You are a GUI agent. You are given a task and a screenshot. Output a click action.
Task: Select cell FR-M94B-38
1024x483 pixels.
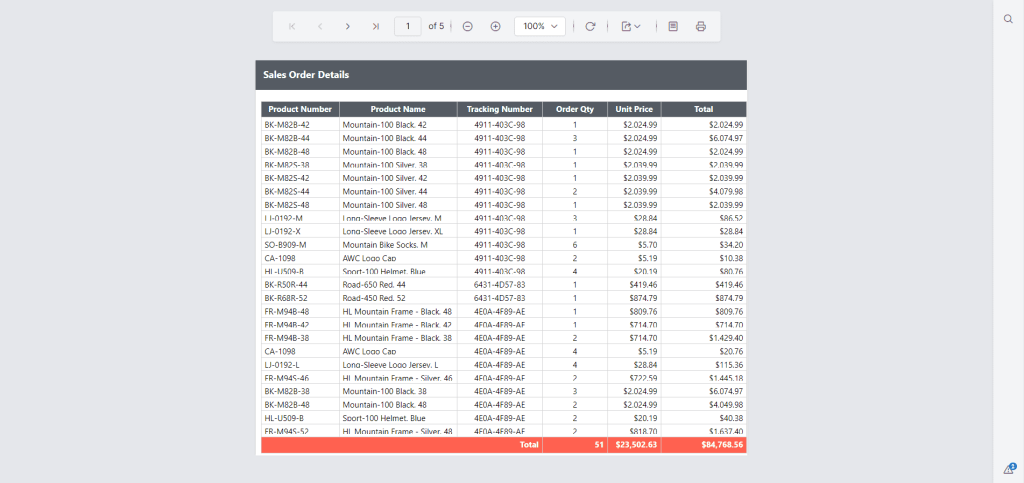point(300,338)
